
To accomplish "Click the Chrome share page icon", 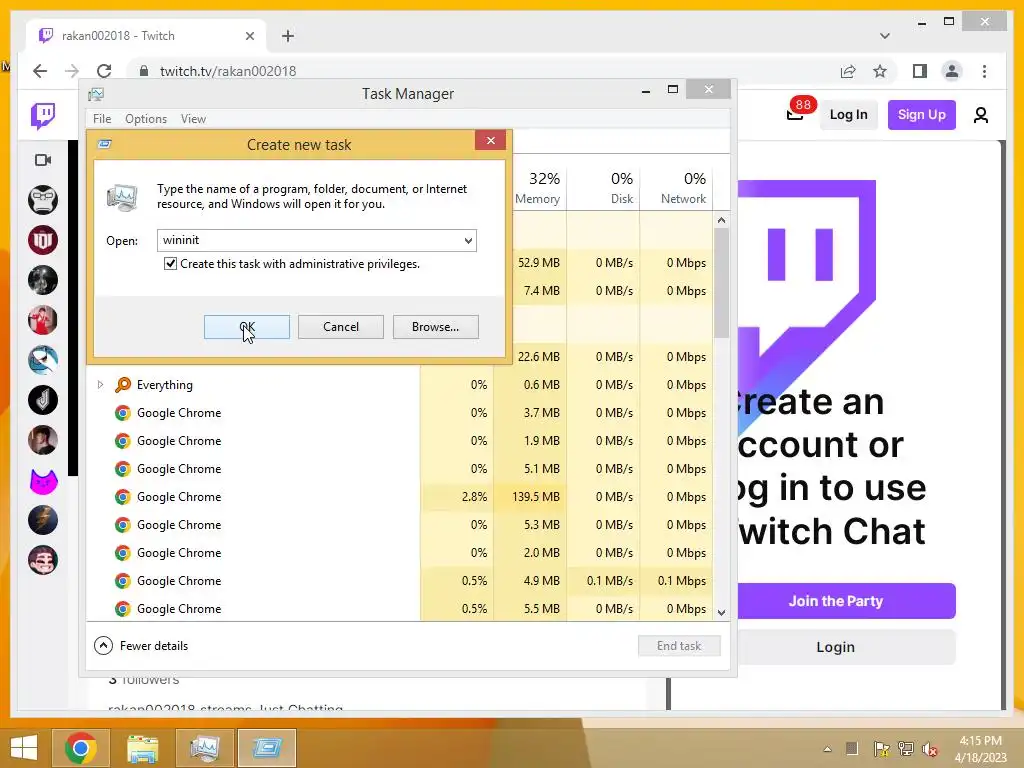I will click(848, 71).
